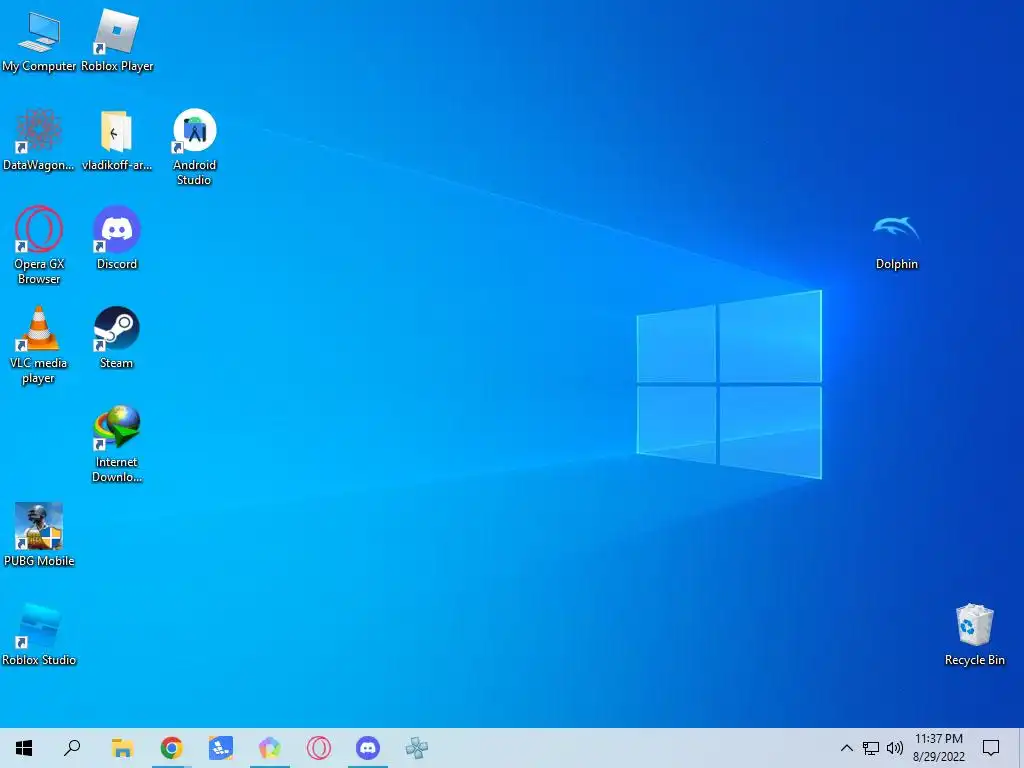Select the DataWagon desktop shortcut
The width and height of the screenshot is (1024, 768).
[39, 140]
